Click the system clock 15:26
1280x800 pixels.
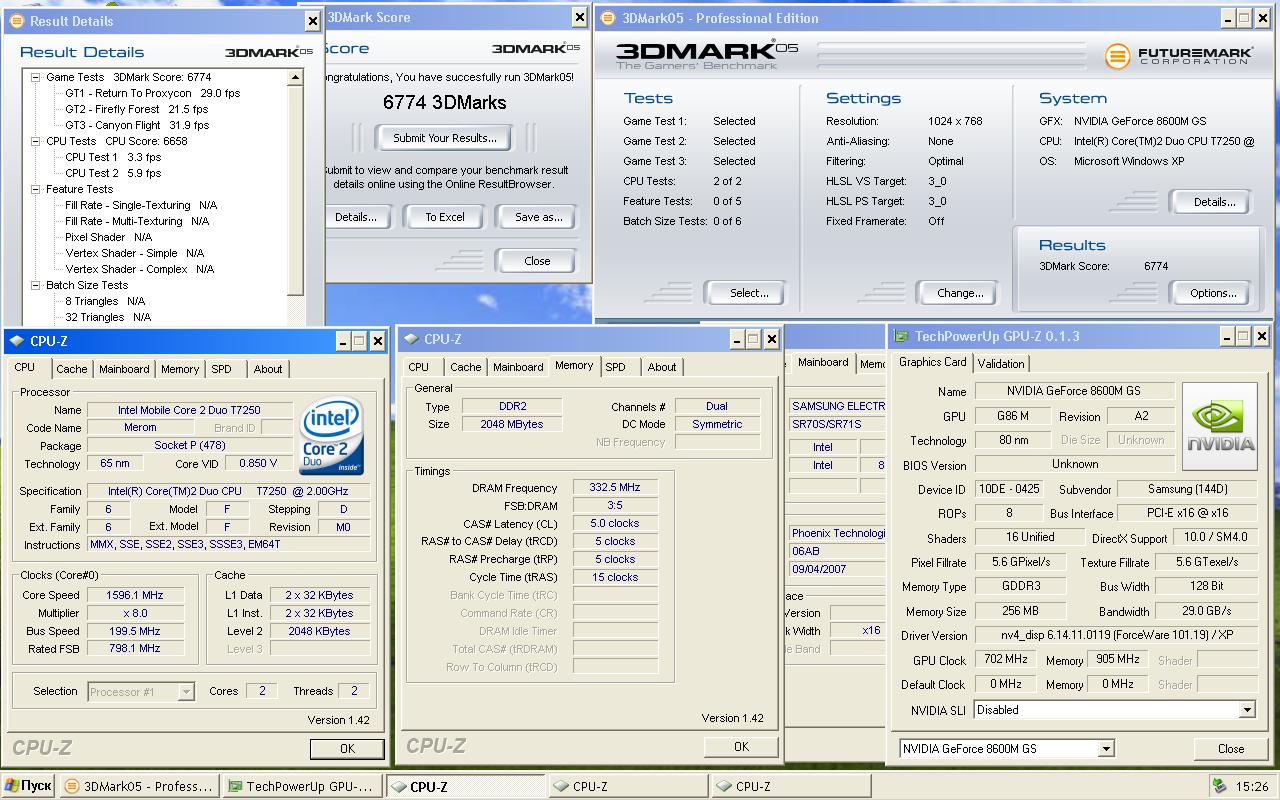(1251, 786)
